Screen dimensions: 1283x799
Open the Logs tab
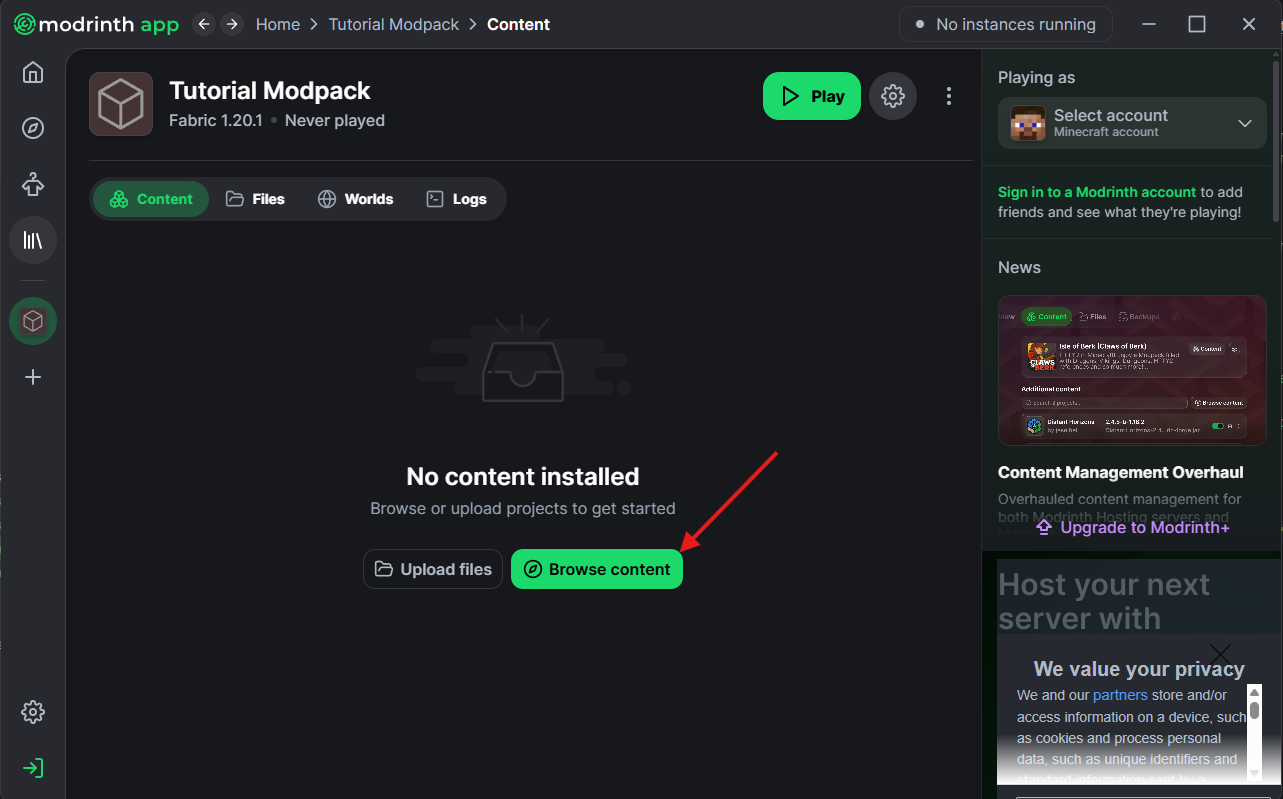[x=457, y=199]
